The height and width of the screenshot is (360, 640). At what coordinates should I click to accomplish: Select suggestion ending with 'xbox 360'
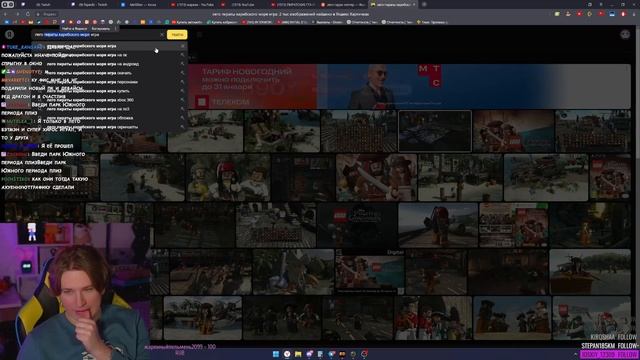(x=109, y=100)
